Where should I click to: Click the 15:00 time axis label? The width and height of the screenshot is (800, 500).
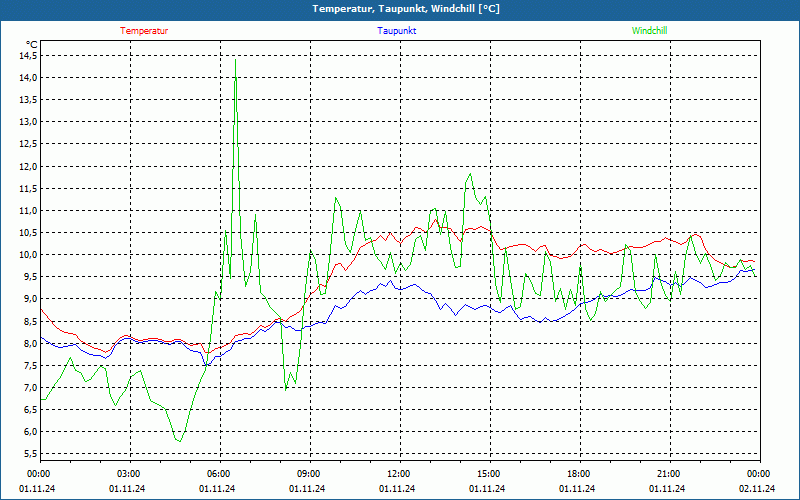pos(488,474)
